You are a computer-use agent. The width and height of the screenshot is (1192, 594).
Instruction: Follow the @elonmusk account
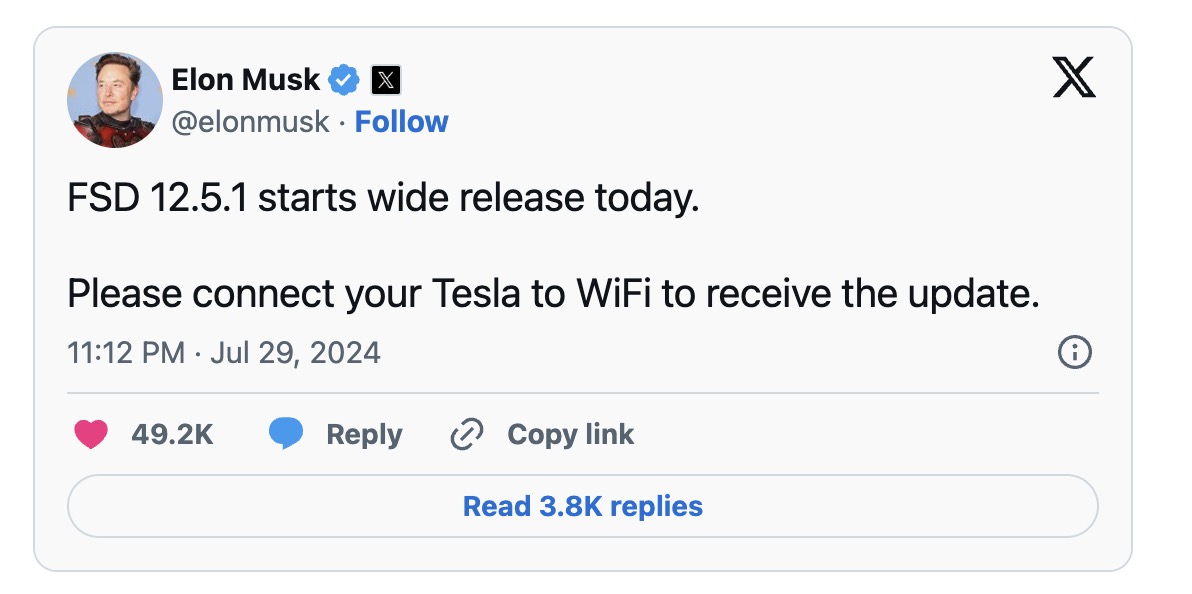click(x=402, y=122)
